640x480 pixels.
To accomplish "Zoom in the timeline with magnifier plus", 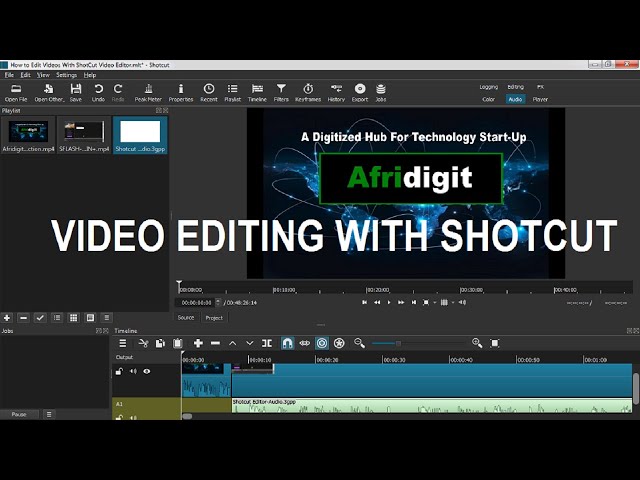I will point(477,343).
